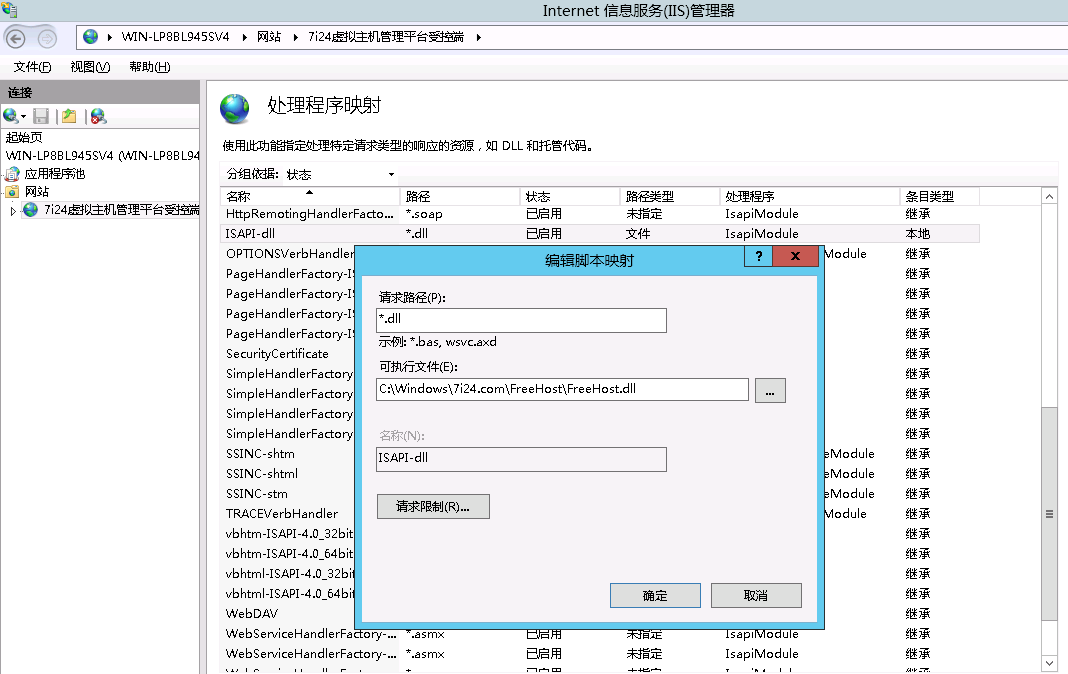This screenshot has height=674, width=1068.
Task: Open the dropdown arrow after WIN-LP8BL945SV4 in address bar
Action: (239, 37)
